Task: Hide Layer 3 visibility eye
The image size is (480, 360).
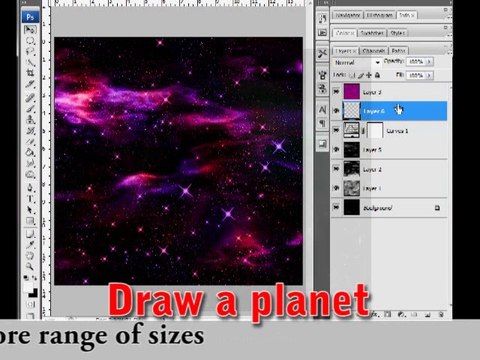Action: click(336, 91)
